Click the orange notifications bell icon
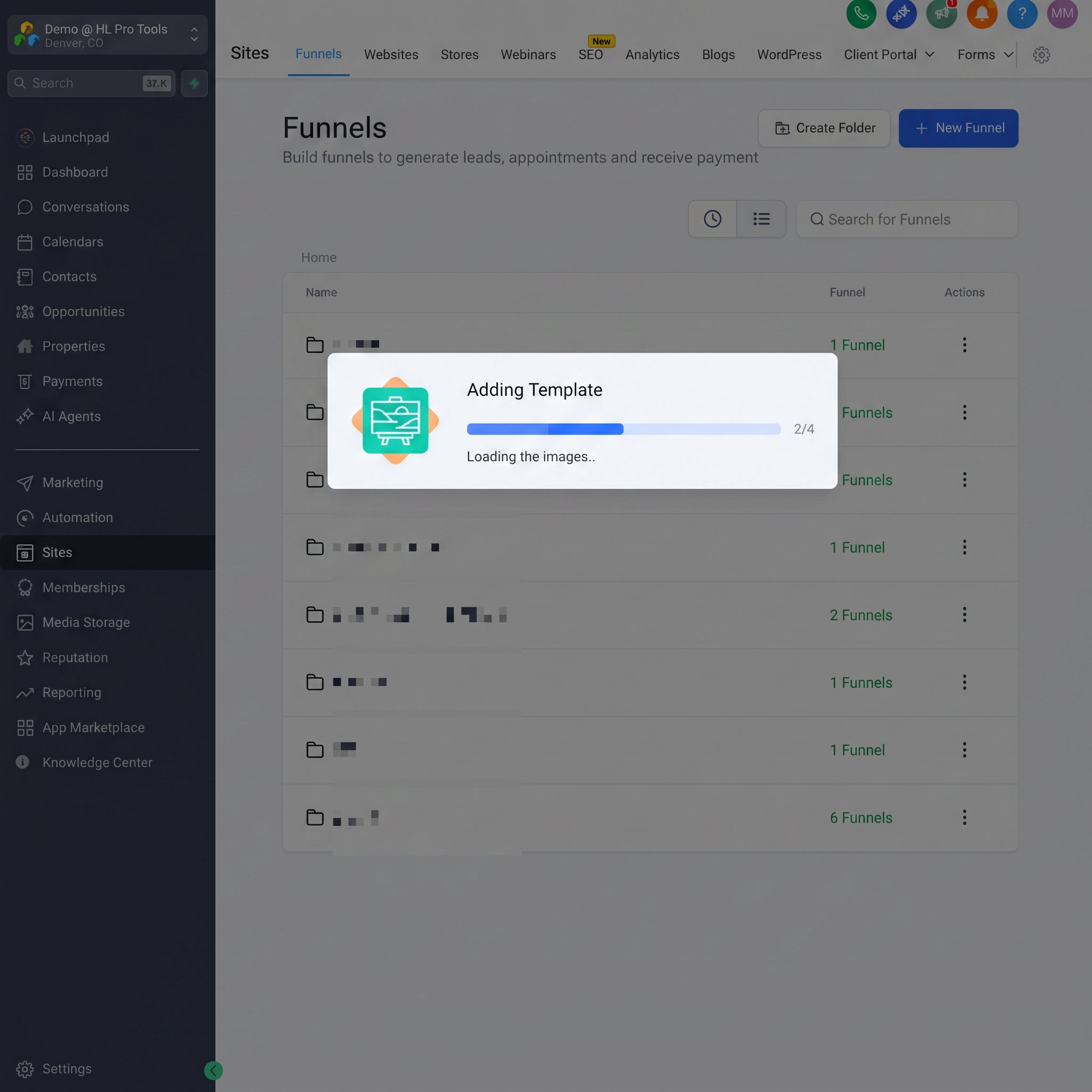Viewport: 1092px width, 1092px height. pos(982,13)
